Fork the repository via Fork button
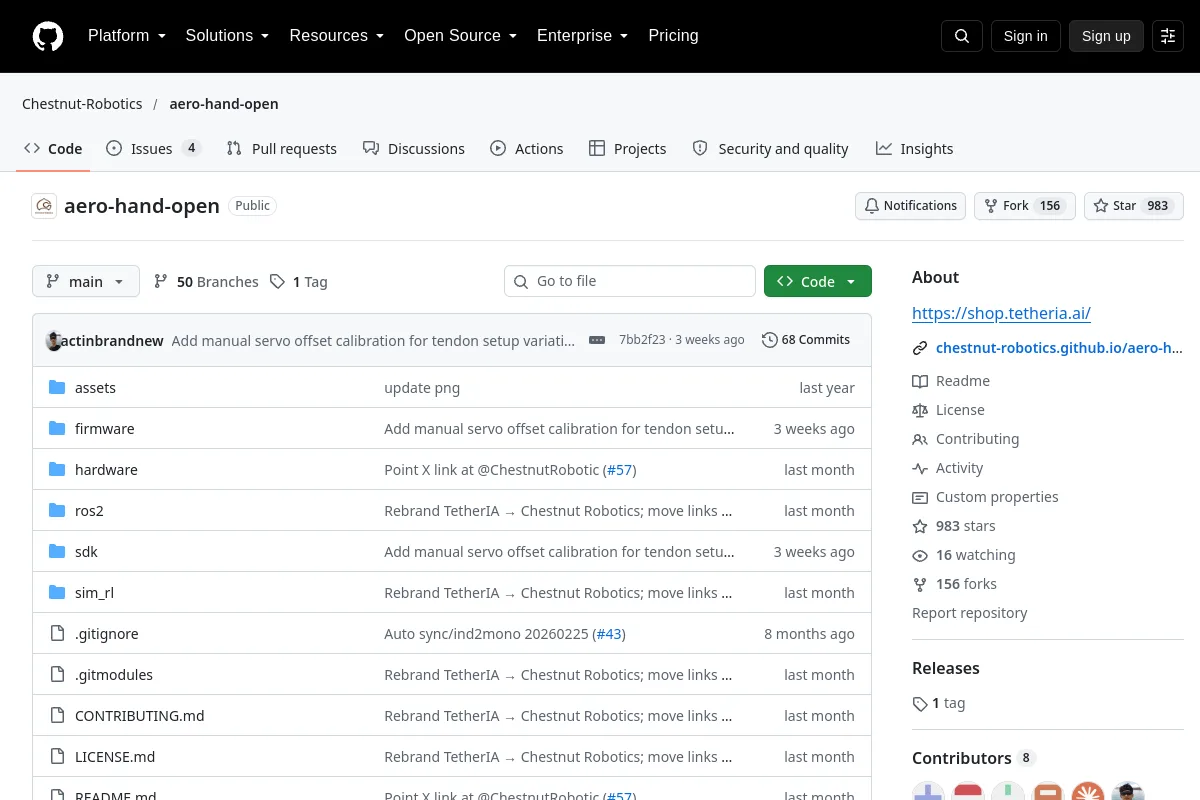 click(1025, 206)
